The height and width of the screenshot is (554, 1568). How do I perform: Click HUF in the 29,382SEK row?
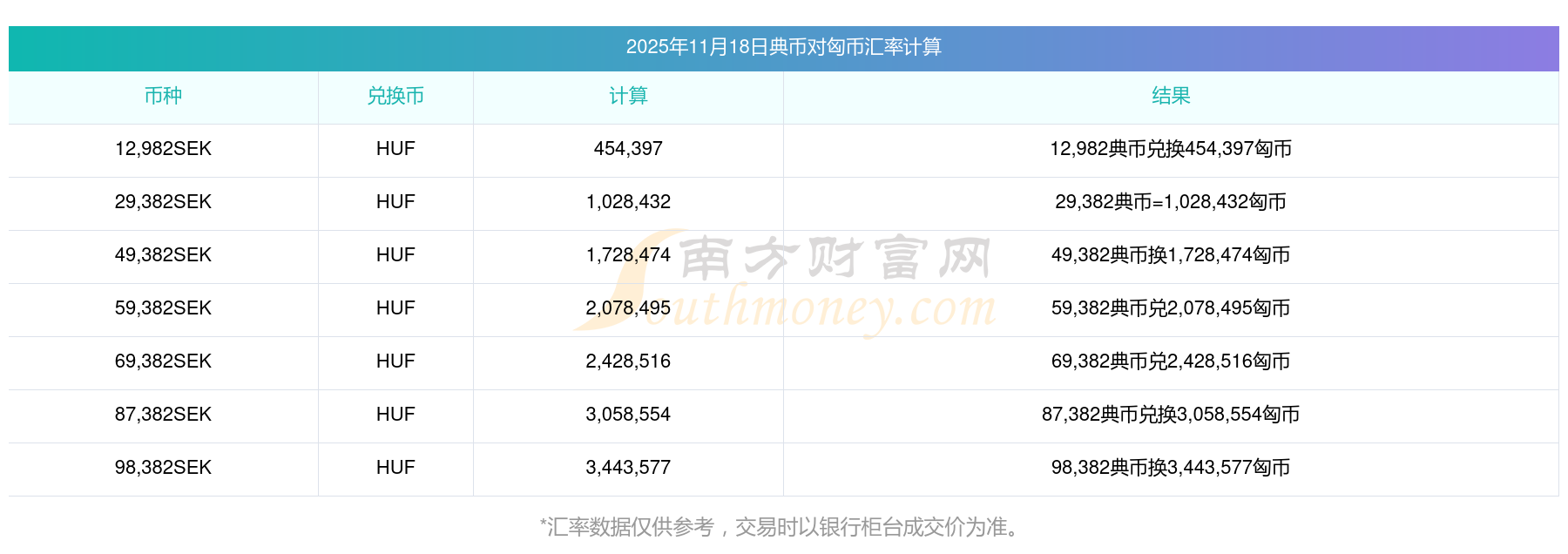395,202
